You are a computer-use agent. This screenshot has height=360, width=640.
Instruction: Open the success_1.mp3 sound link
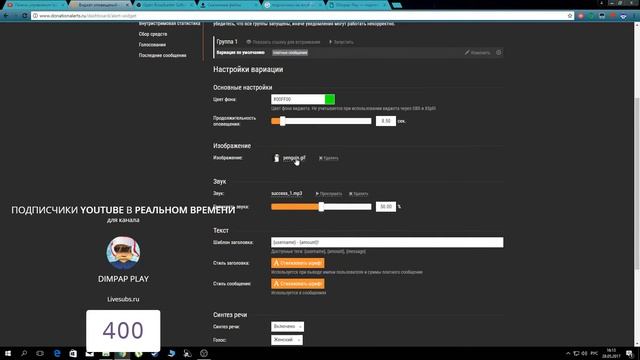pyautogui.click(x=287, y=193)
